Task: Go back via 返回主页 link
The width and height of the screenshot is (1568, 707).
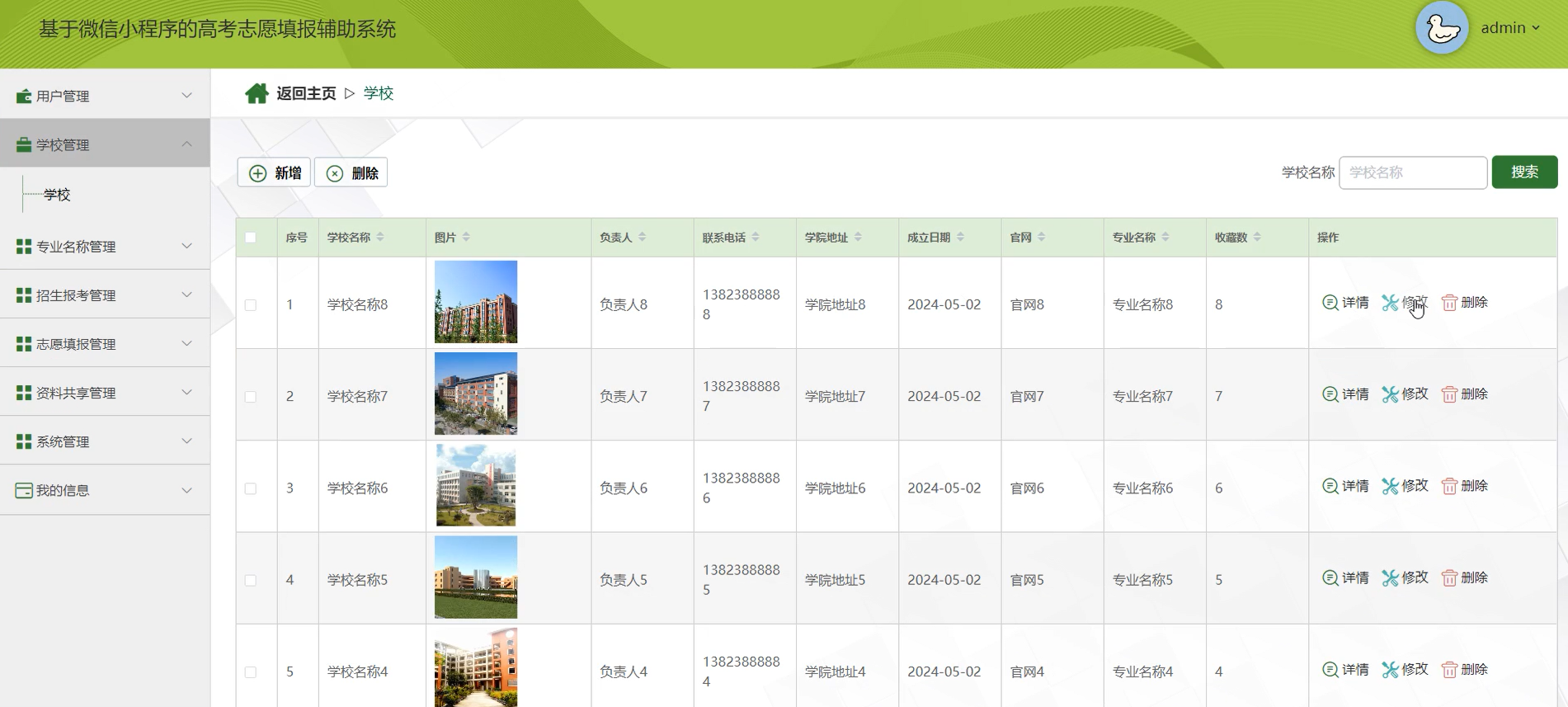Action: 306,93
